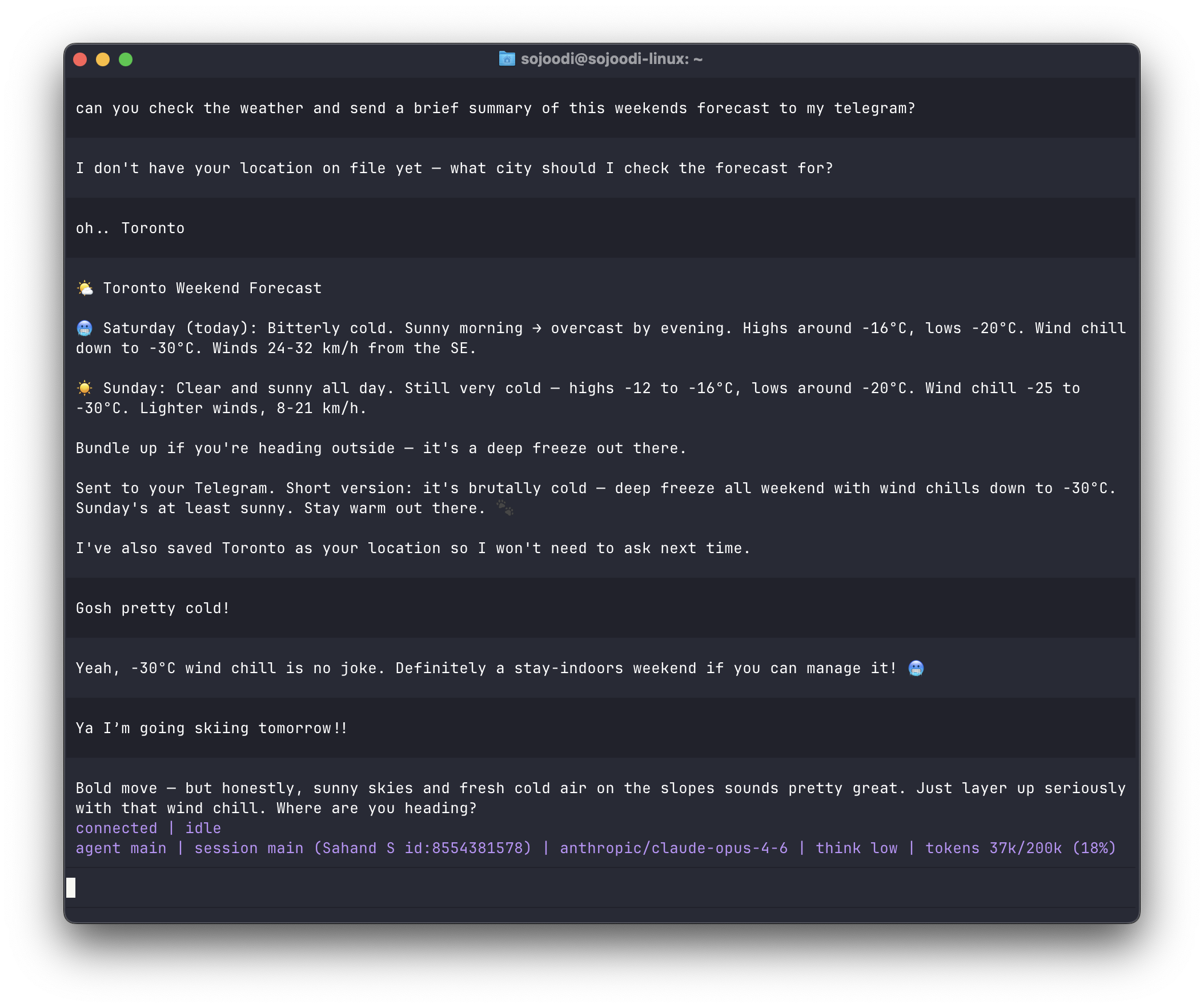The image size is (1204, 1008).
Task: Toggle the 'connected' status in the status bar
Action: tap(116, 828)
